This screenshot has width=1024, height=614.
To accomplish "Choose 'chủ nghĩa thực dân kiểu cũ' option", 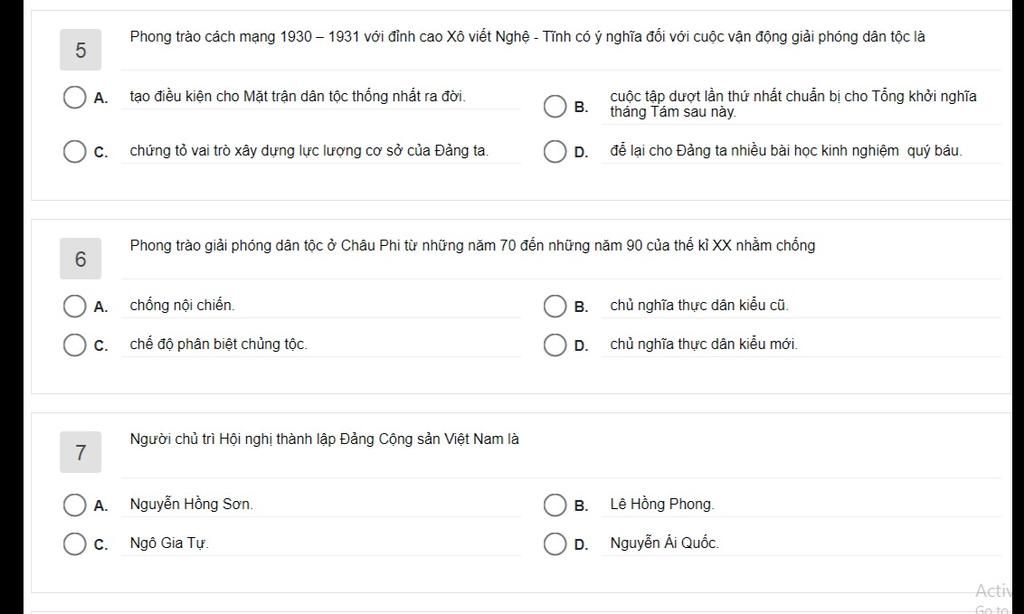I will point(555,306).
